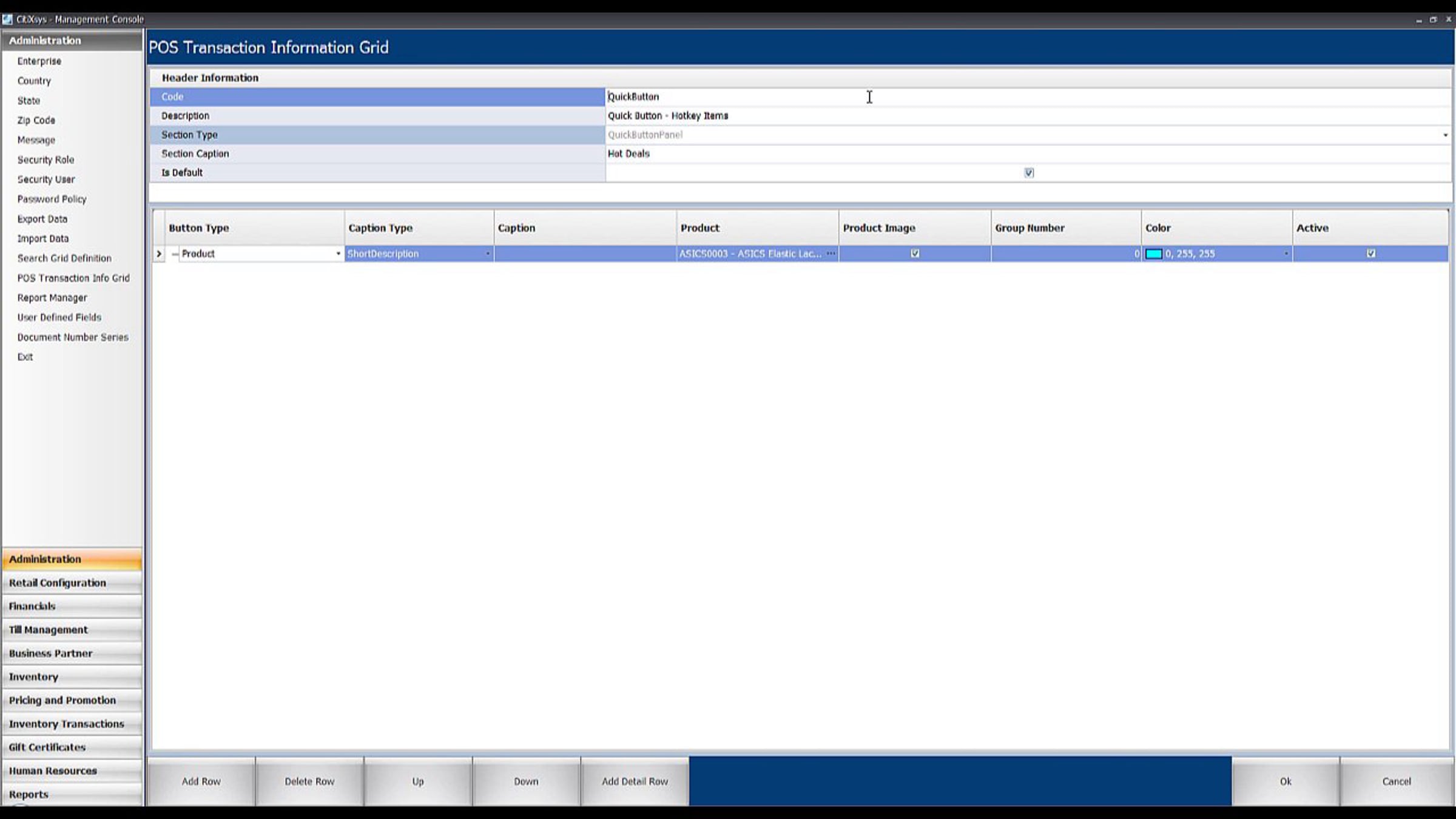Open the Section Type dropdown

pos(1445,135)
